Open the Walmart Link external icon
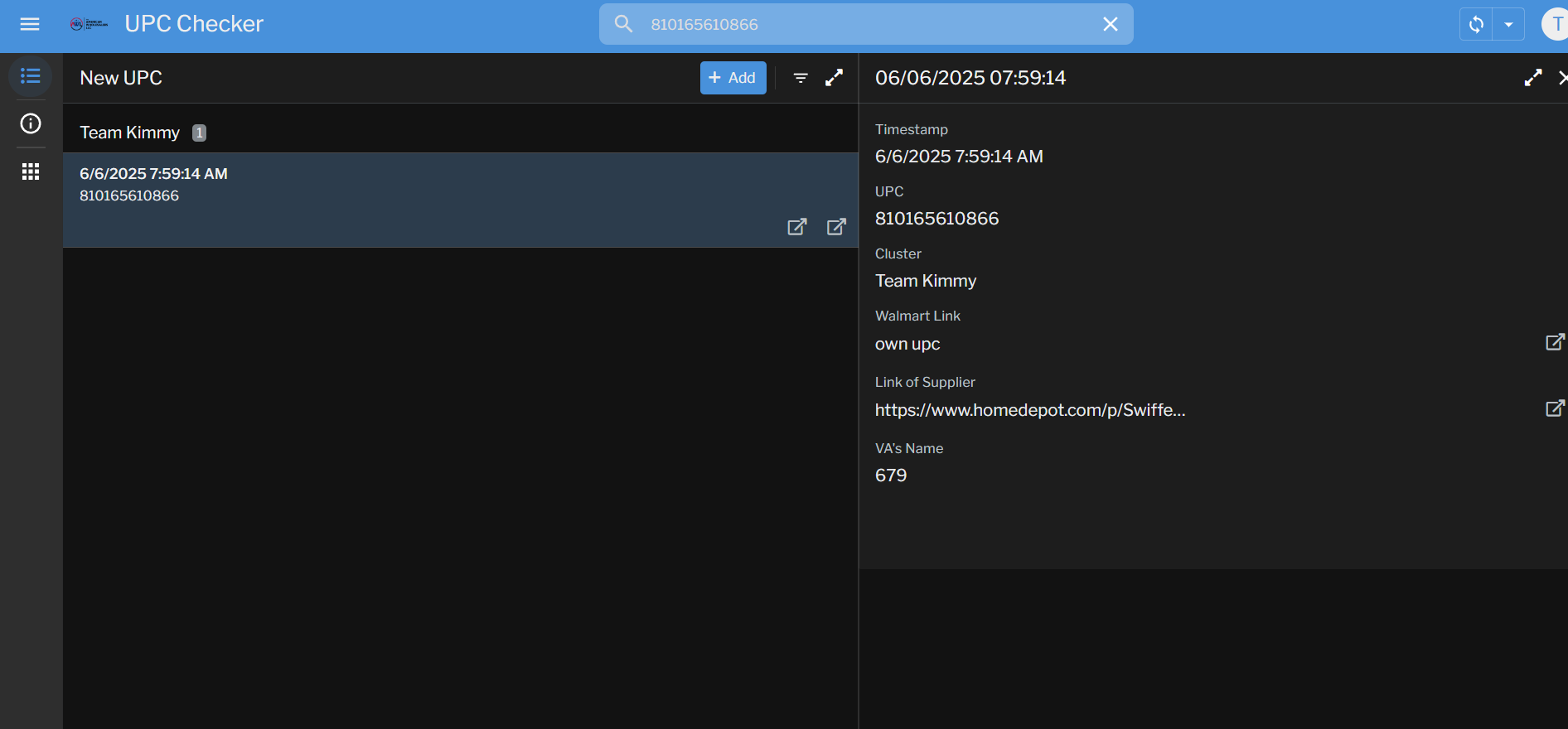This screenshot has width=1568, height=729. coord(1555,342)
